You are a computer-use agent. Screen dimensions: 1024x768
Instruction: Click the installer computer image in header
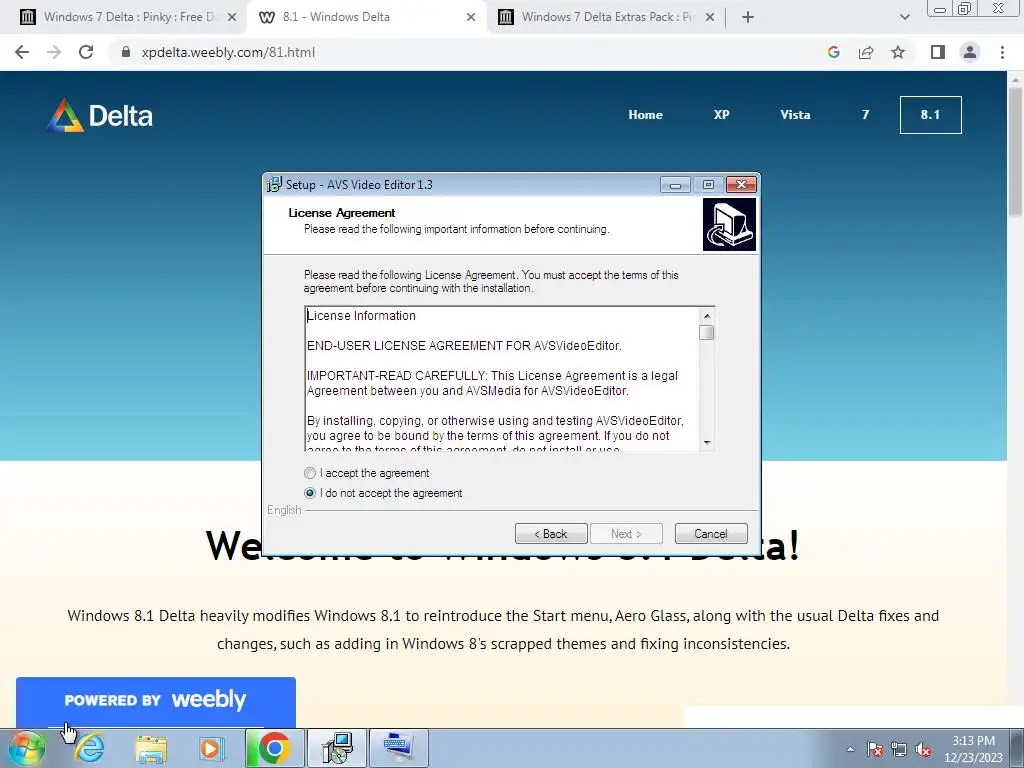coord(729,225)
